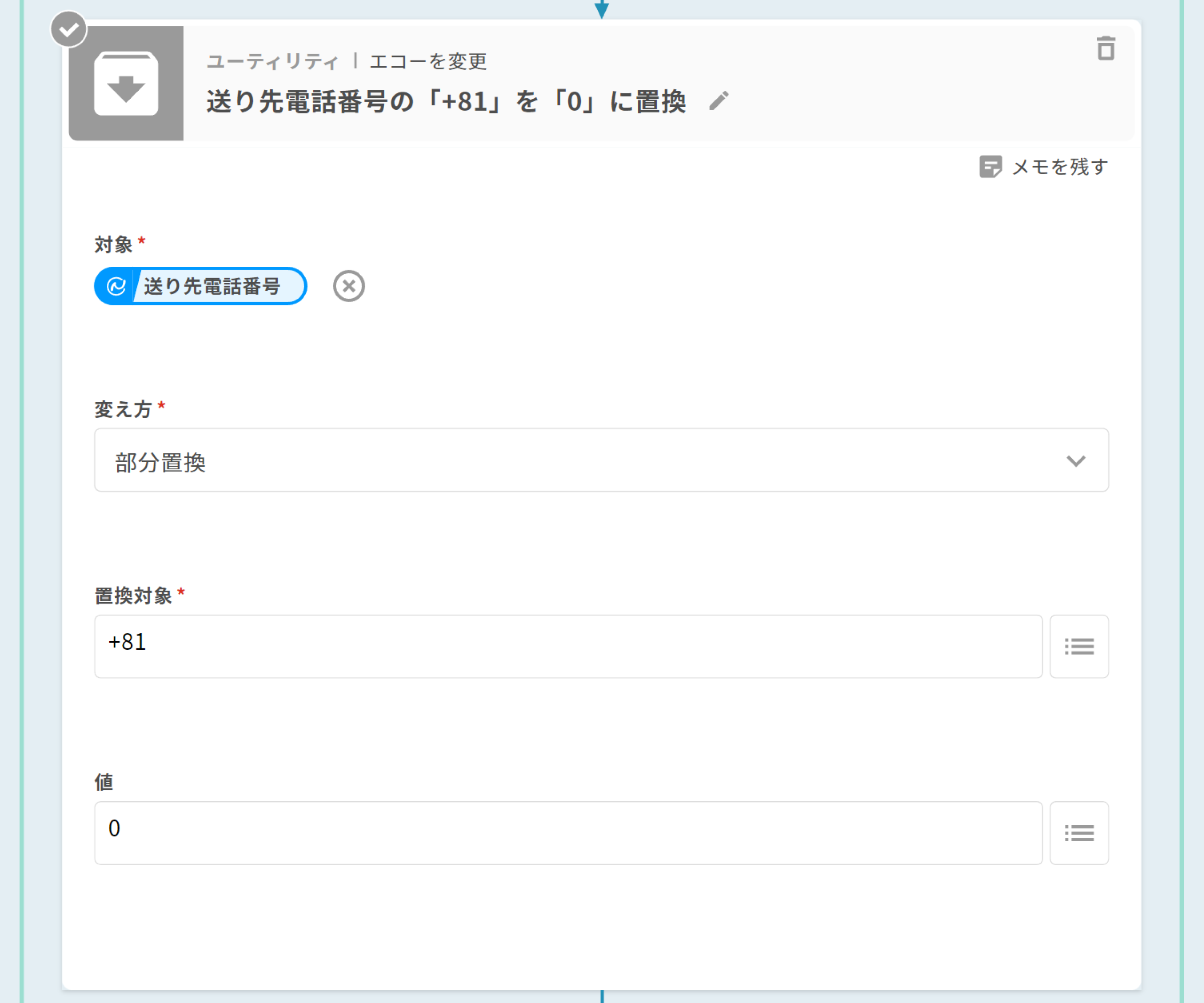
Task: Click the connector line below the step card
Action: click(602, 997)
